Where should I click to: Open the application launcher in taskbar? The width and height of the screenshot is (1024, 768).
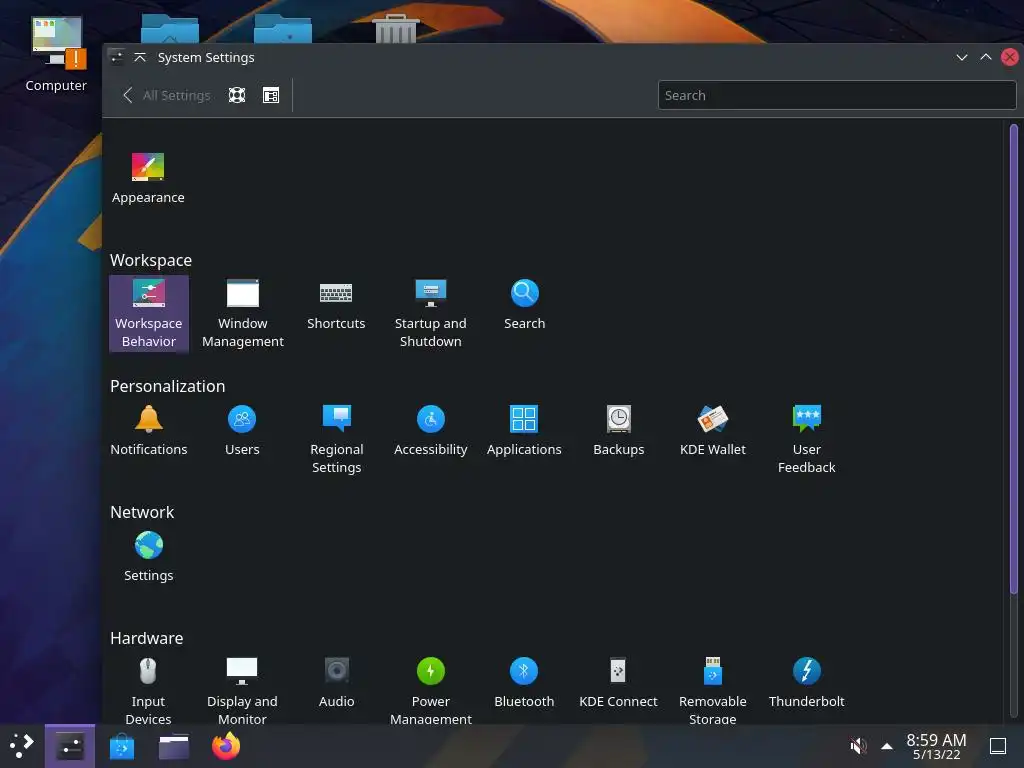pos(22,746)
